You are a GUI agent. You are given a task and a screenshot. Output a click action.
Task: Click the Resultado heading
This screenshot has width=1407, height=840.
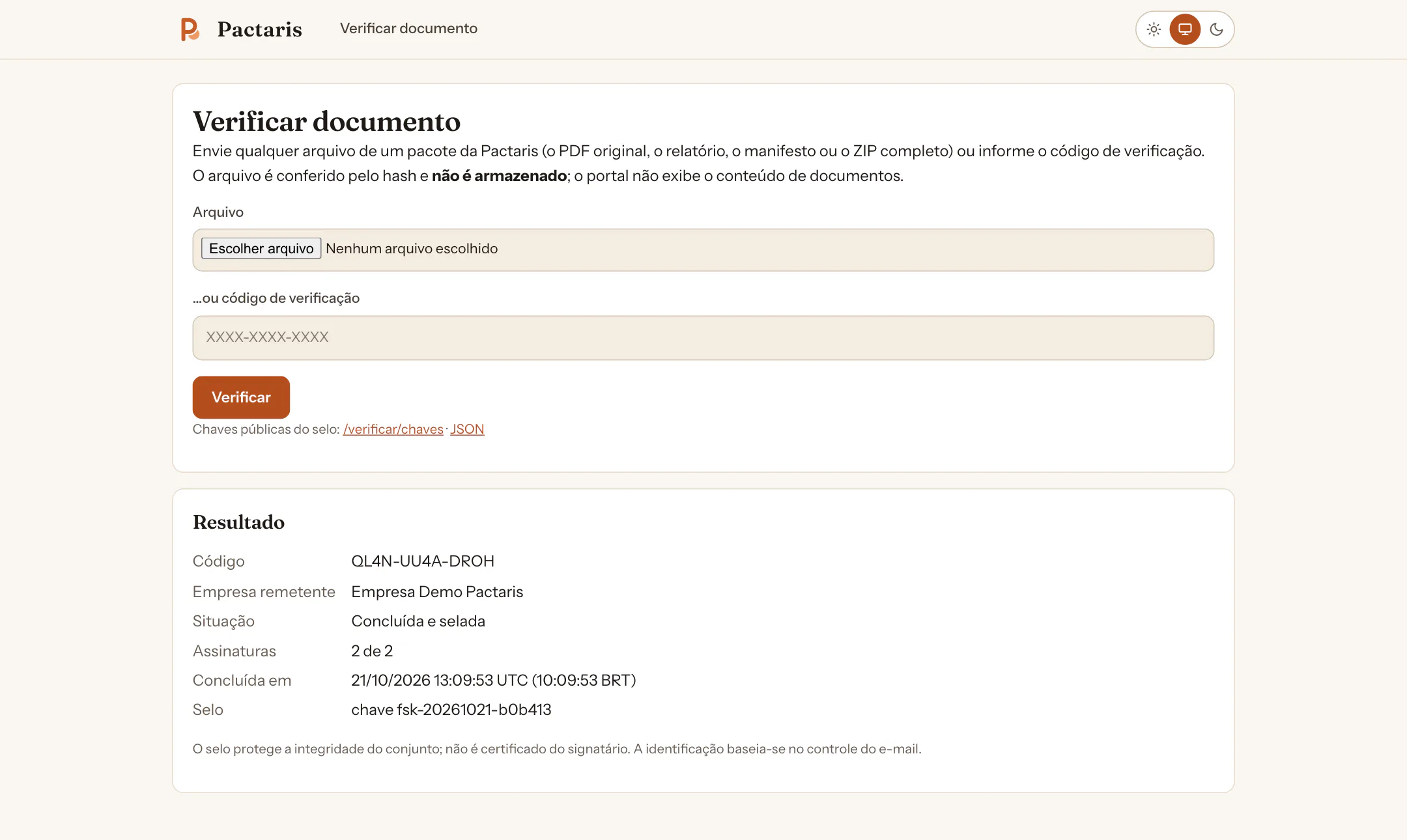pos(238,522)
